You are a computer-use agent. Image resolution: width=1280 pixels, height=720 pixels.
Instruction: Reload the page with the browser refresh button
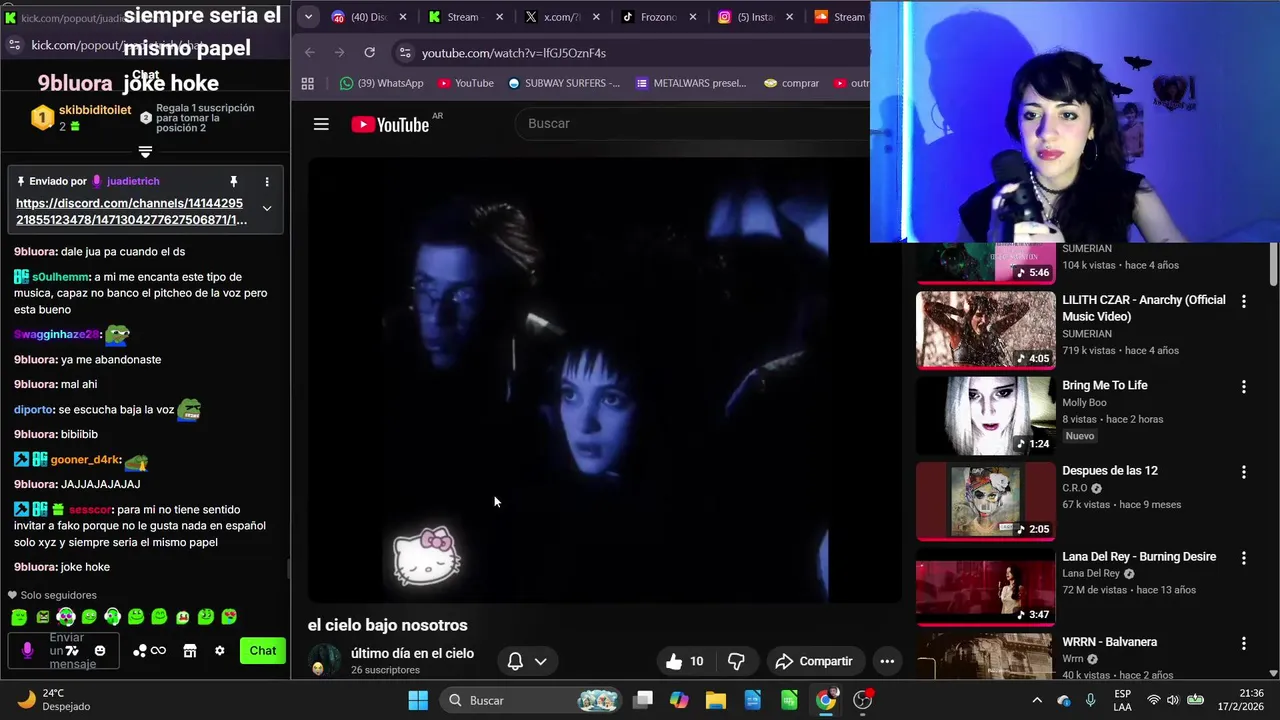coord(370,52)
